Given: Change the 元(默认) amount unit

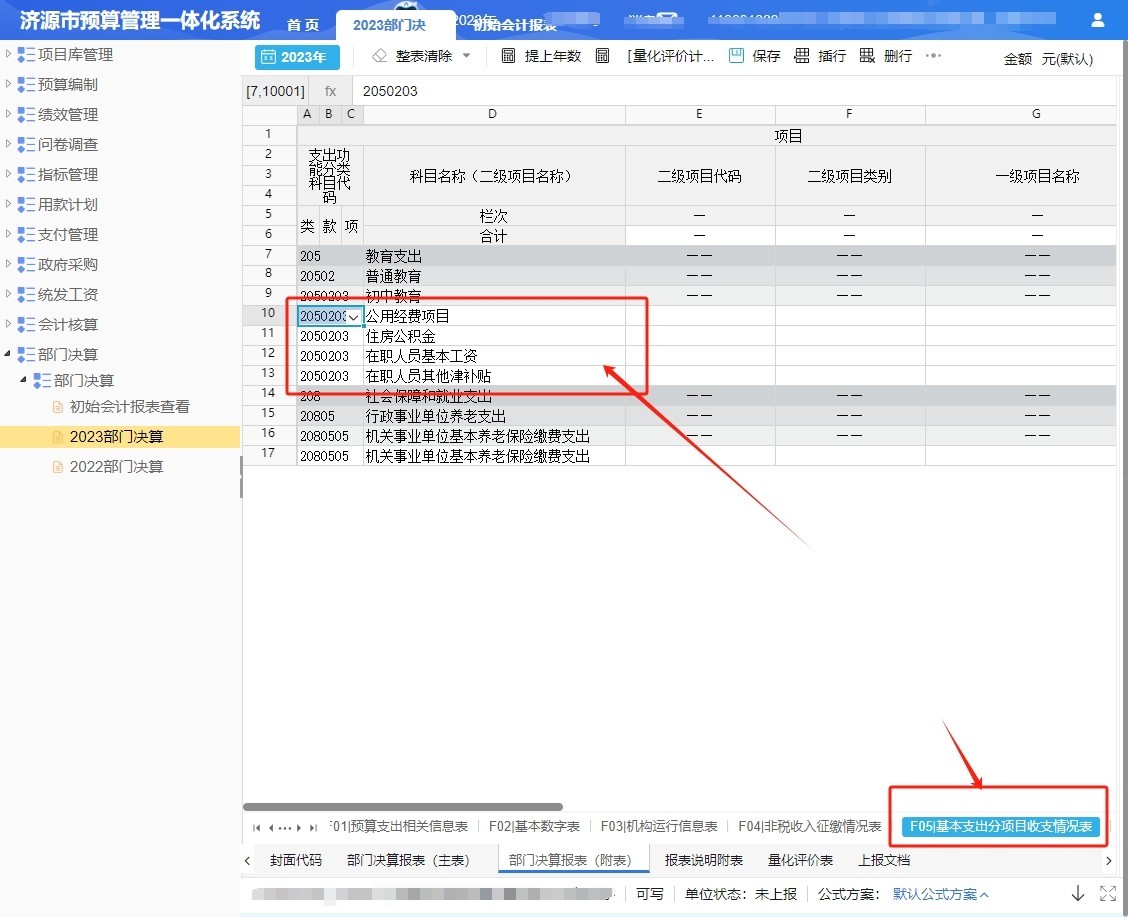Looking at the screenshot, I should point(1067,59).
